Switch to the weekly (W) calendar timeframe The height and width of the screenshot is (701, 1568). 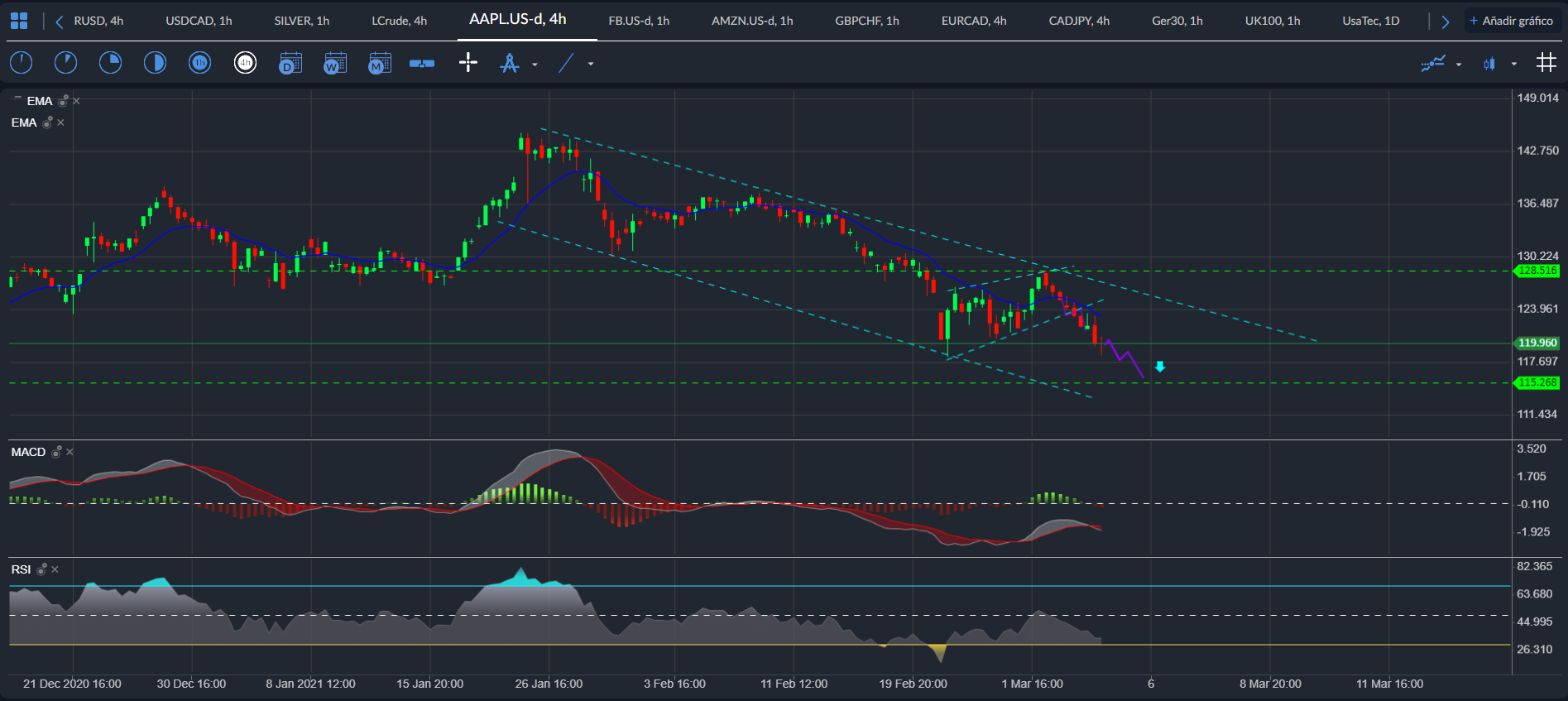[x=335, y=63]
